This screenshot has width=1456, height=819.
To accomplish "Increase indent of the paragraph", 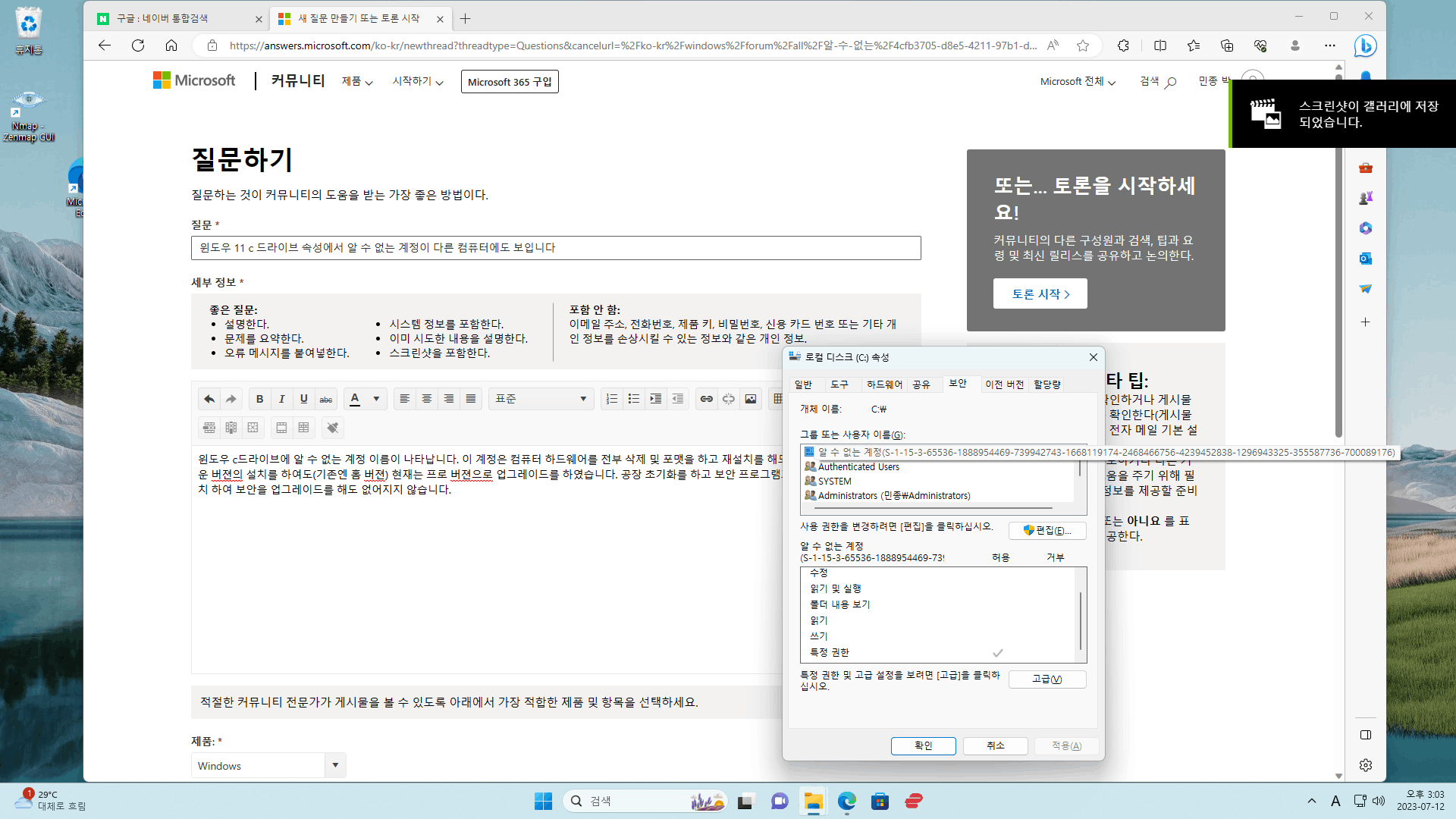I will [x=656, y=399].
